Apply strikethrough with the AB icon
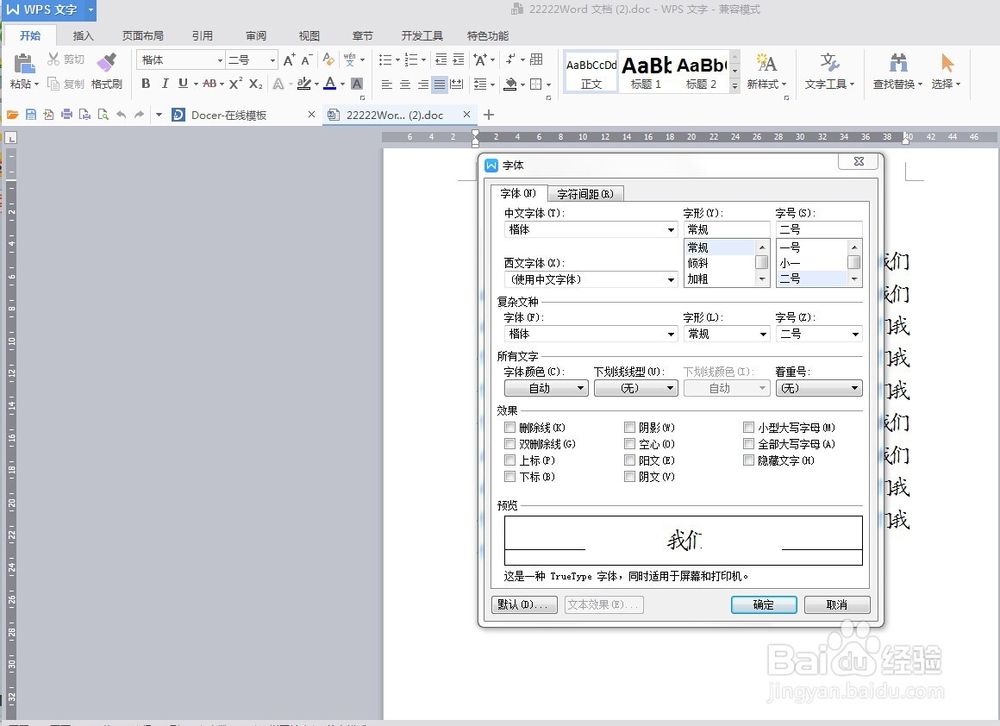The height and width of the screenshot is (726, 1000). coord(211,84)
